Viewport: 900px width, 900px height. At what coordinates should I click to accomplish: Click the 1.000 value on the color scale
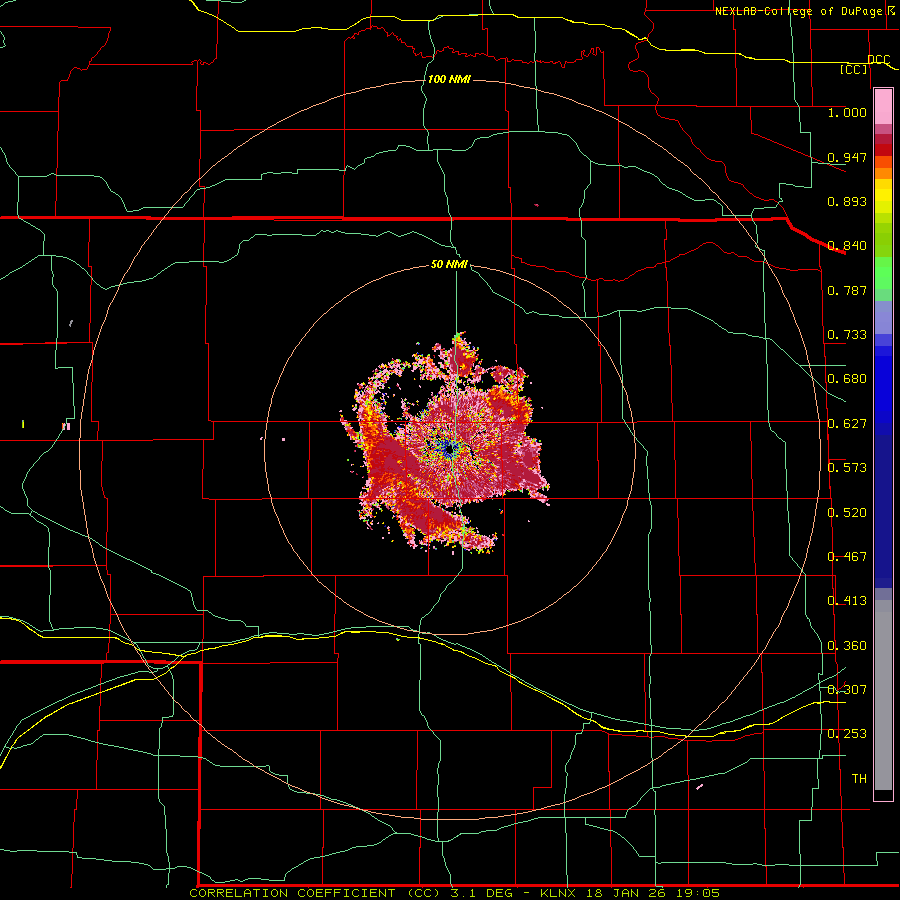pyautogui.click(x=847, y=112)
